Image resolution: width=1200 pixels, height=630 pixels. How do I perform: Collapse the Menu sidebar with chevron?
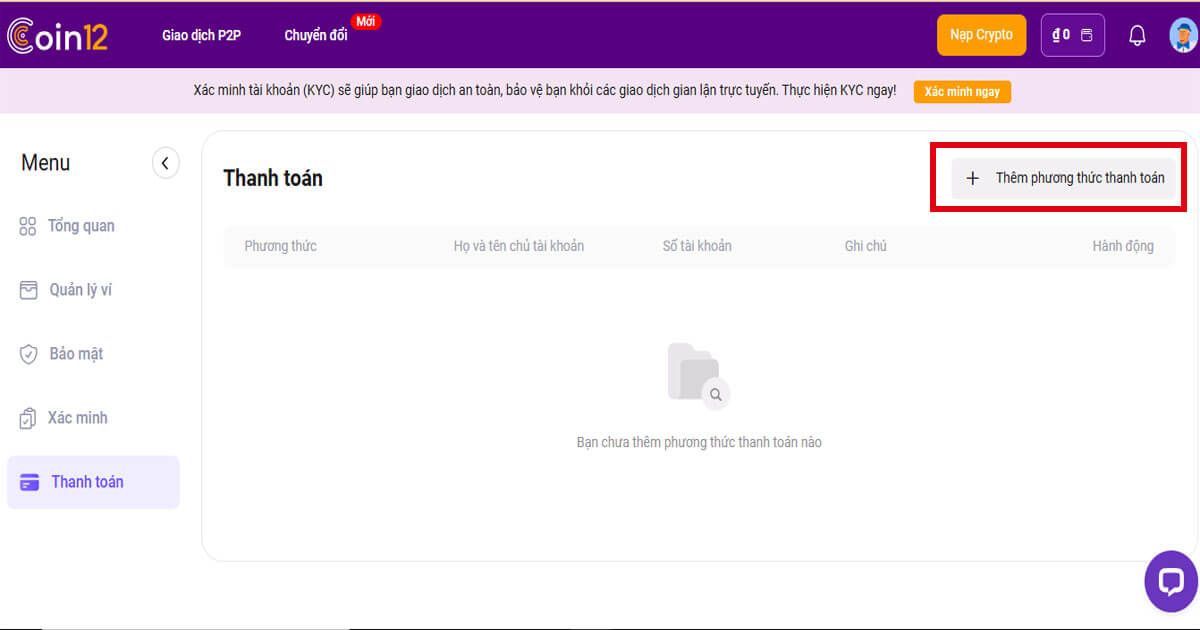click(165, 163)
